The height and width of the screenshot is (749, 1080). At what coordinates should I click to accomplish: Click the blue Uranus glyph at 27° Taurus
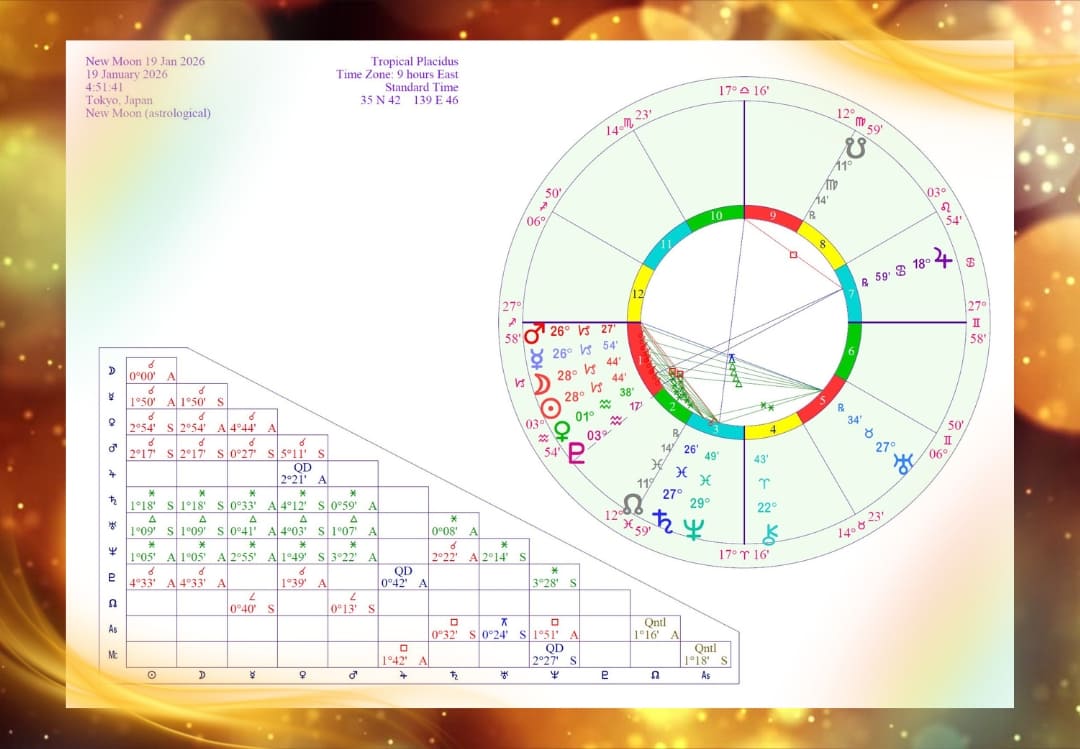coord(903,463)
